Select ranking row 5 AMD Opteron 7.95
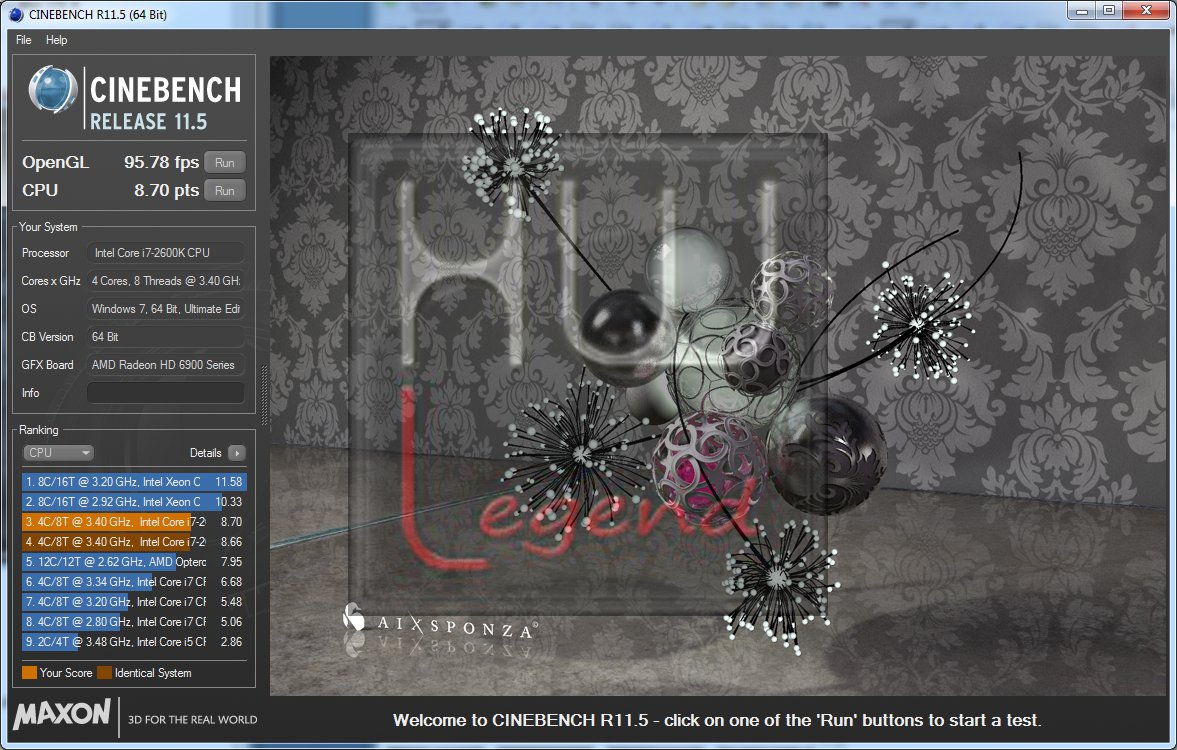The image size is (1177, 750). pos(134,562)
